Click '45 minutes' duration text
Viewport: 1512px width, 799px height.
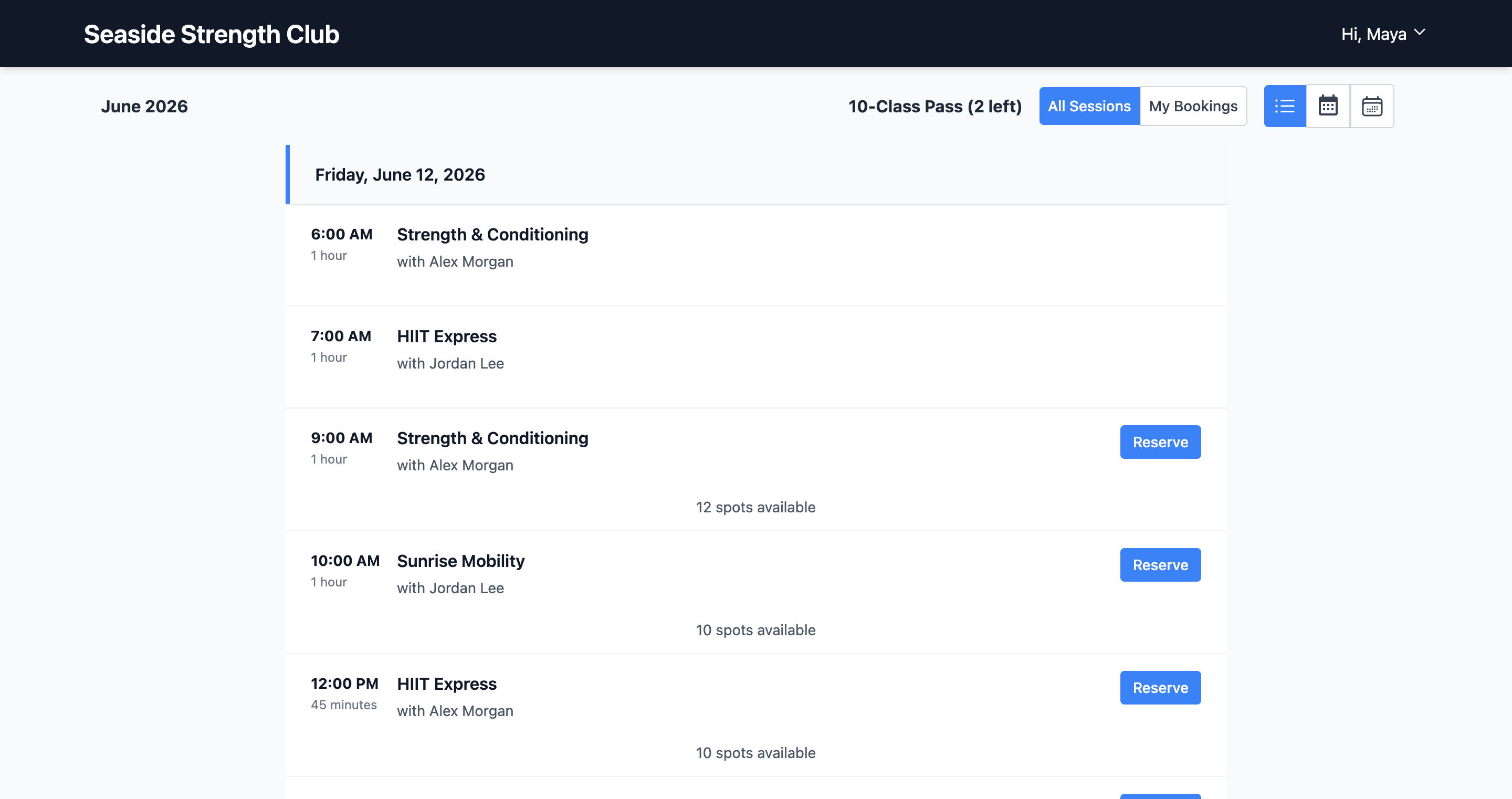(344, 705)
